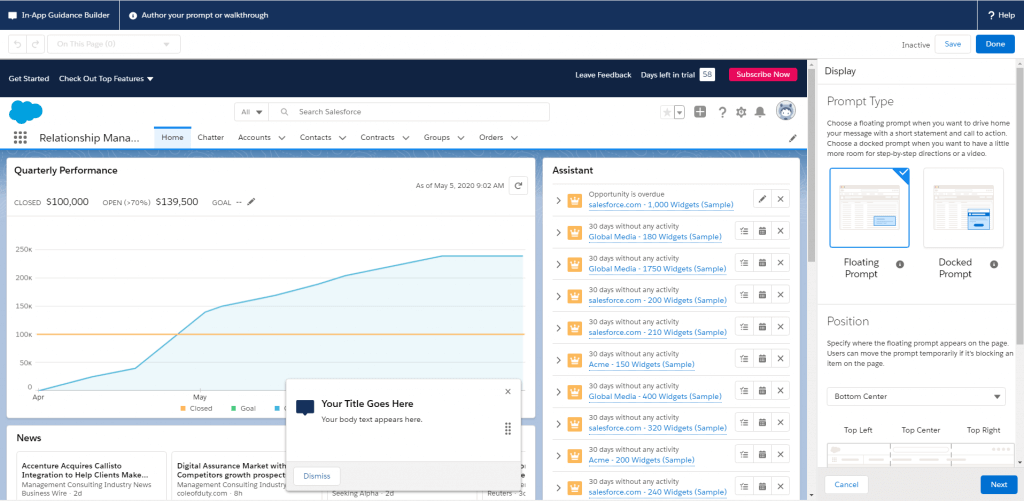
Task: Click Dismiss on the floating prompt
Action: pyautogui.click(x=317, y=476)
